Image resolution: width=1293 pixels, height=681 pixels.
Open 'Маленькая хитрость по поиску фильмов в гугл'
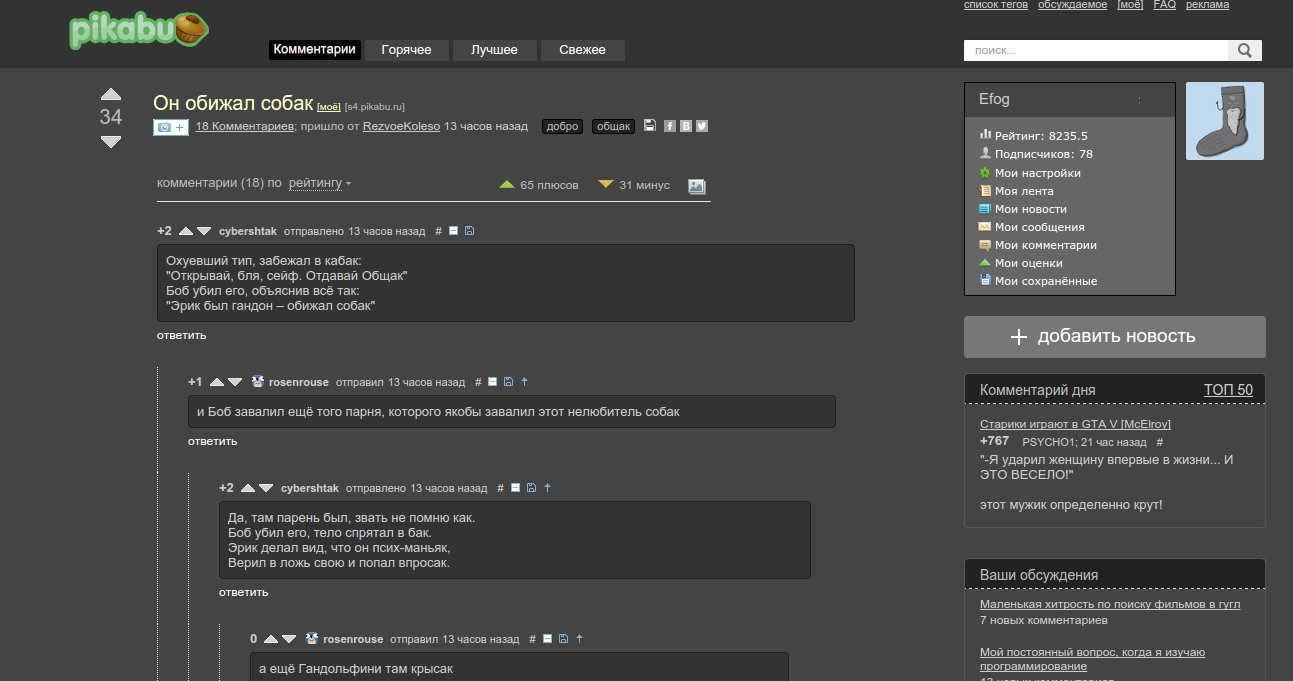(1110, 604)
